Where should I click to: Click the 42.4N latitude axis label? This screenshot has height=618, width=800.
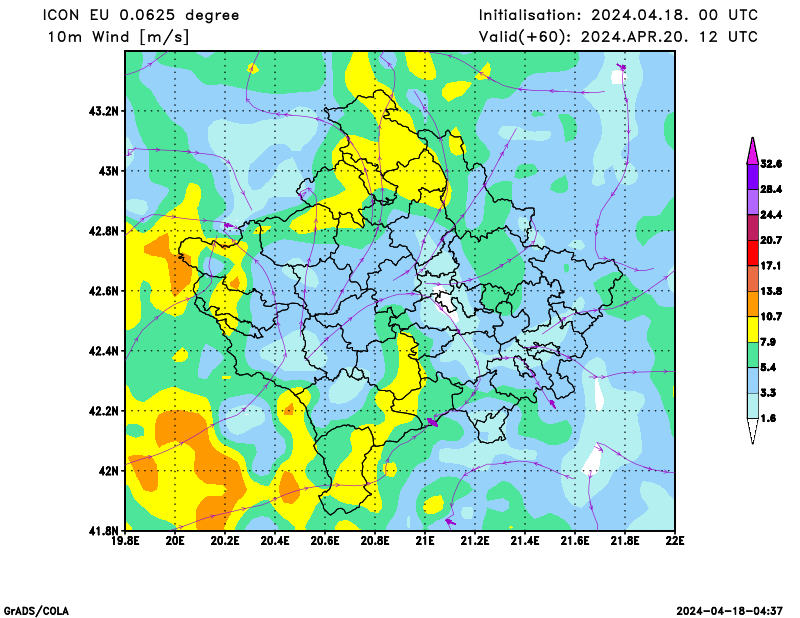tap(104, 351)
